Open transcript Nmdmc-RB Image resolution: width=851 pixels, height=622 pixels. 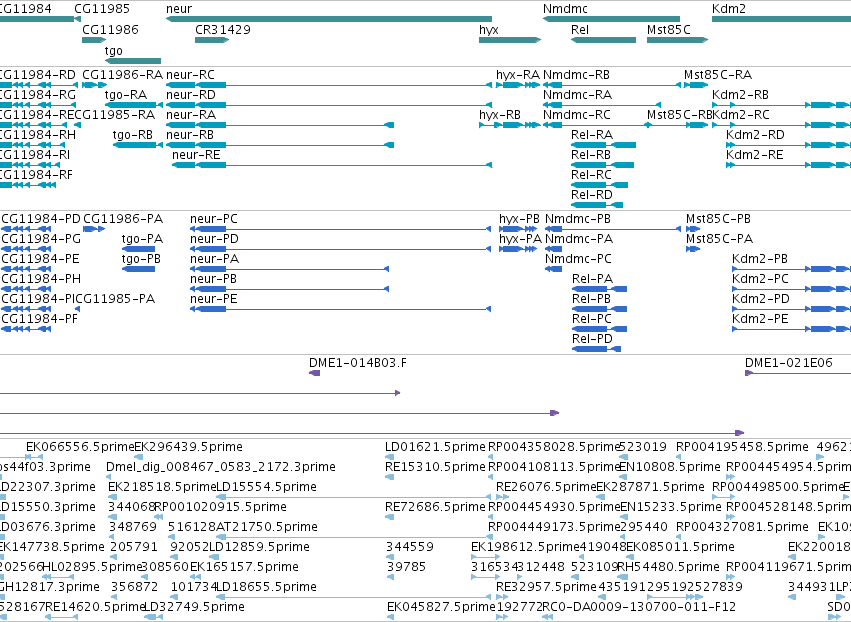pyautogui.click(x=612, y=85)
